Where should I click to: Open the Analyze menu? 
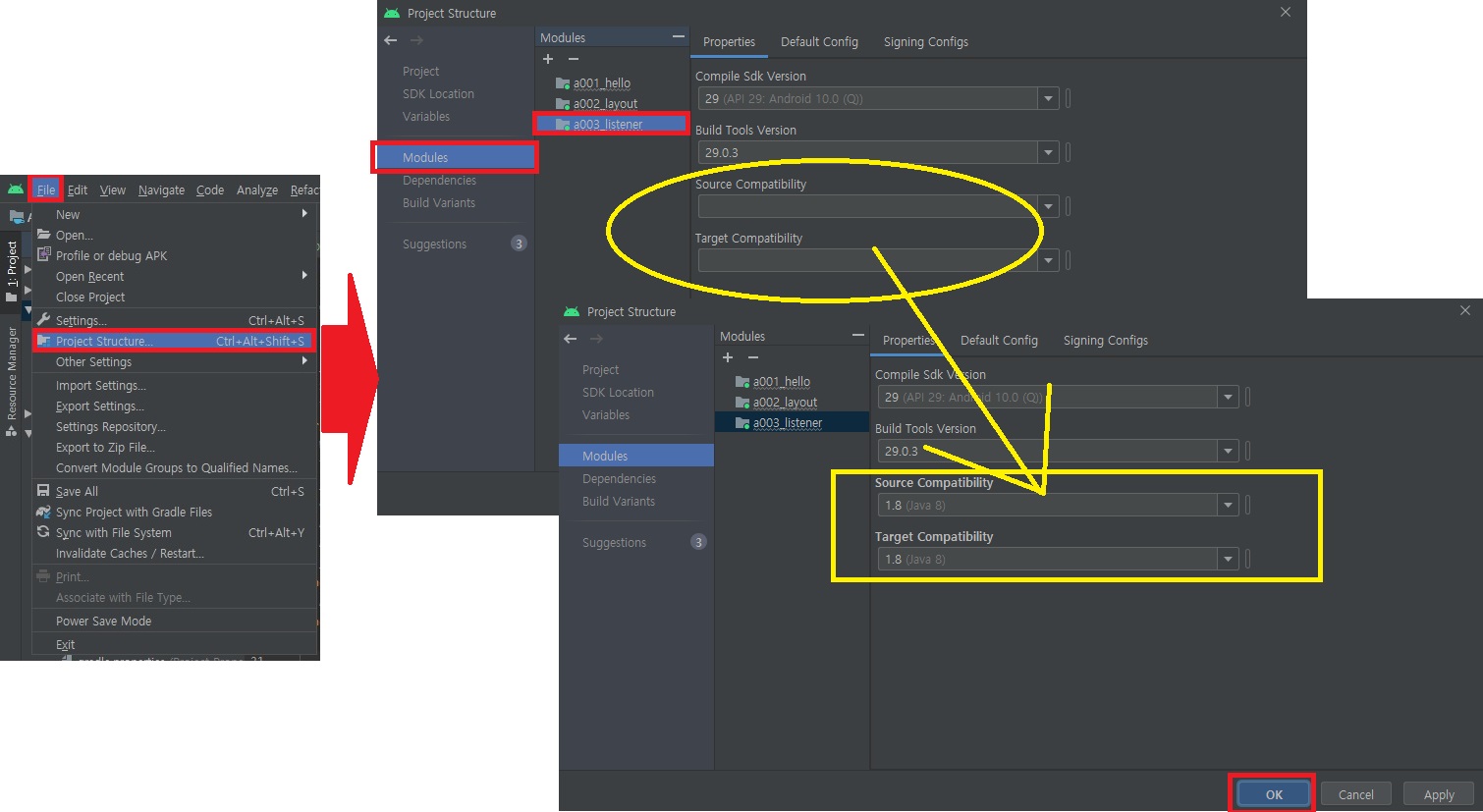(x=257, y=189)
